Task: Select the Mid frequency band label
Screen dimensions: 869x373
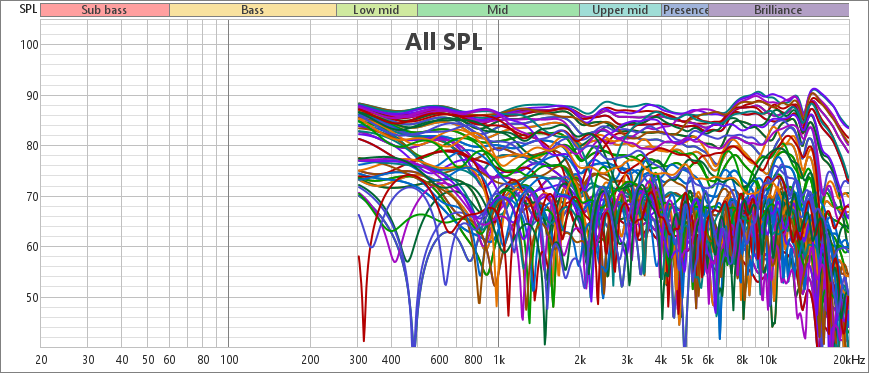Action: [x=498, y=10]
